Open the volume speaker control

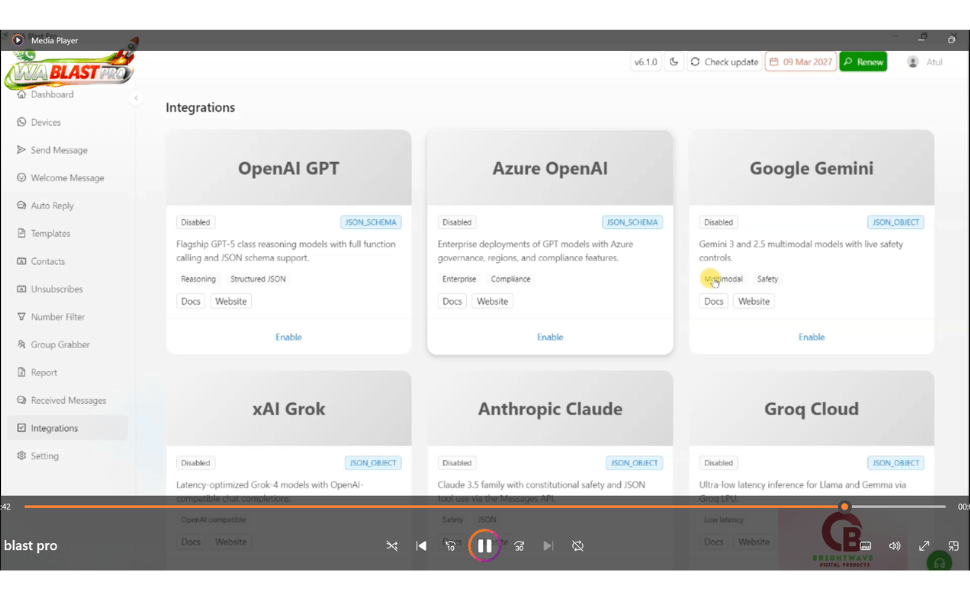(895, 546)
